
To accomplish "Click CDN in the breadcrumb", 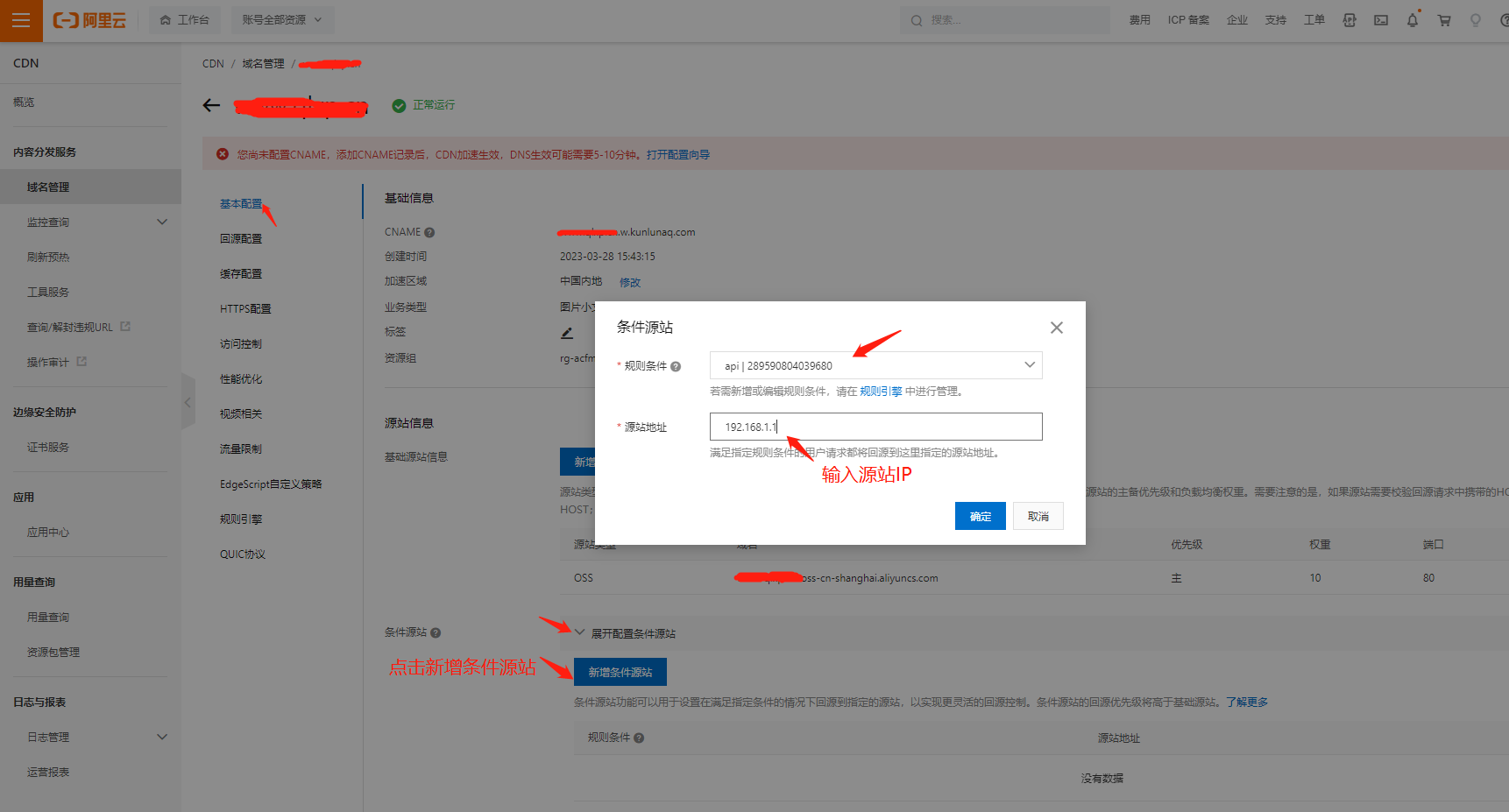I will pos(213,64).
